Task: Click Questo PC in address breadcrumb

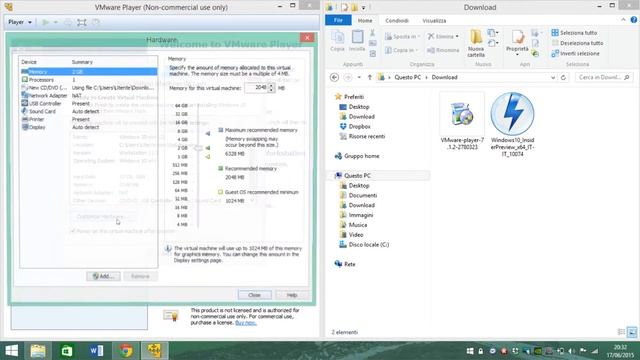Action: [x=407, y=77]
